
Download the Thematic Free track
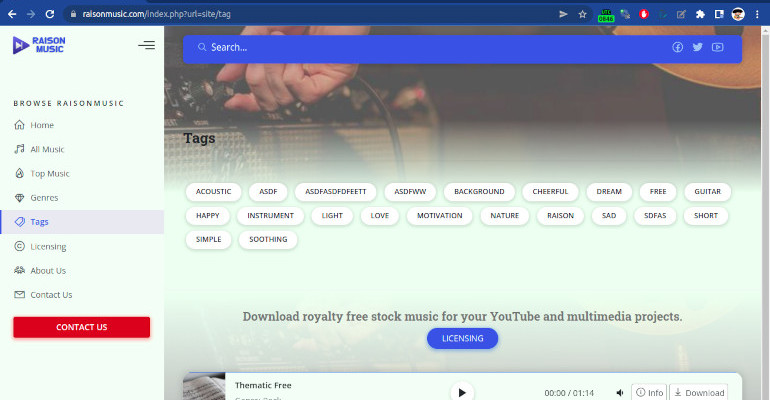click(699, 392)
